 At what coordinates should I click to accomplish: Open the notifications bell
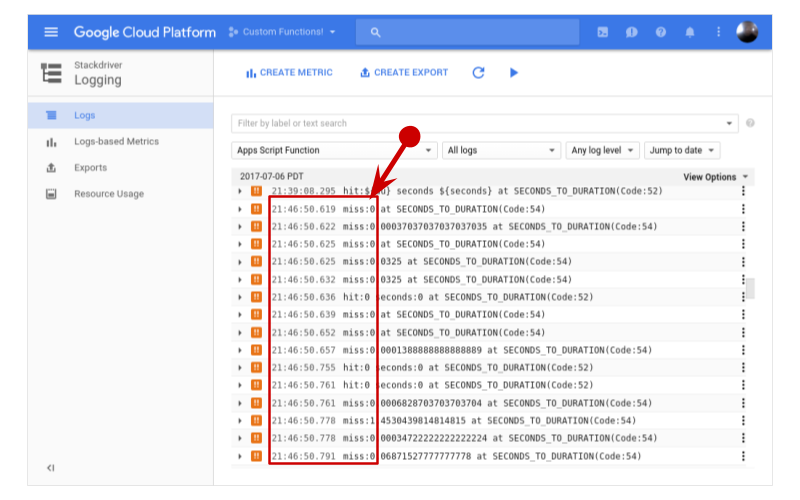point(690,32)
